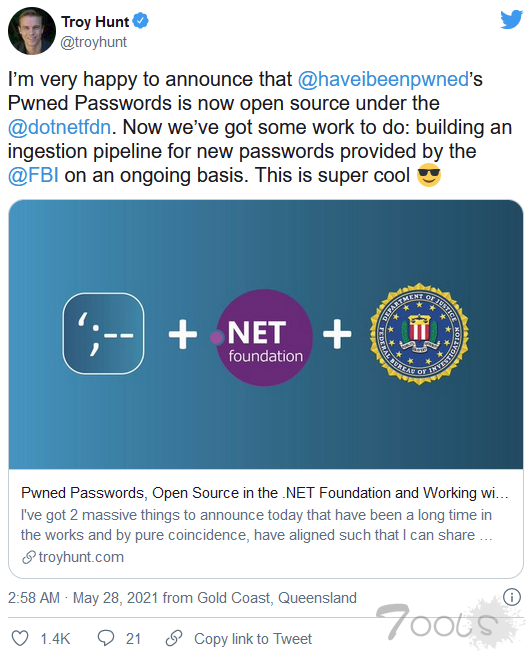Open the @dotnetfdn mention
Viewport: 531px width, 656px height.
[59, 127]
